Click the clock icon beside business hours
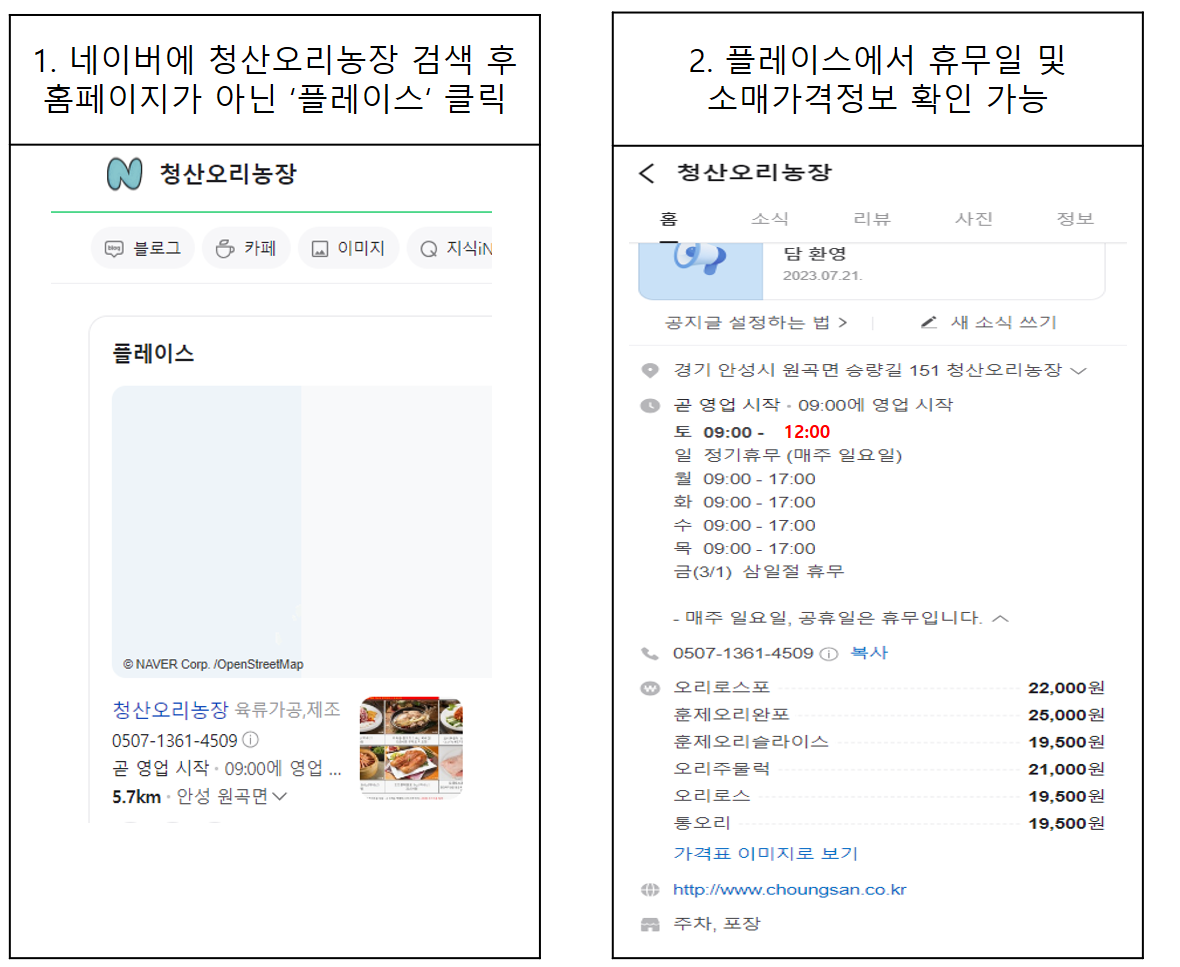 point(650,406)
